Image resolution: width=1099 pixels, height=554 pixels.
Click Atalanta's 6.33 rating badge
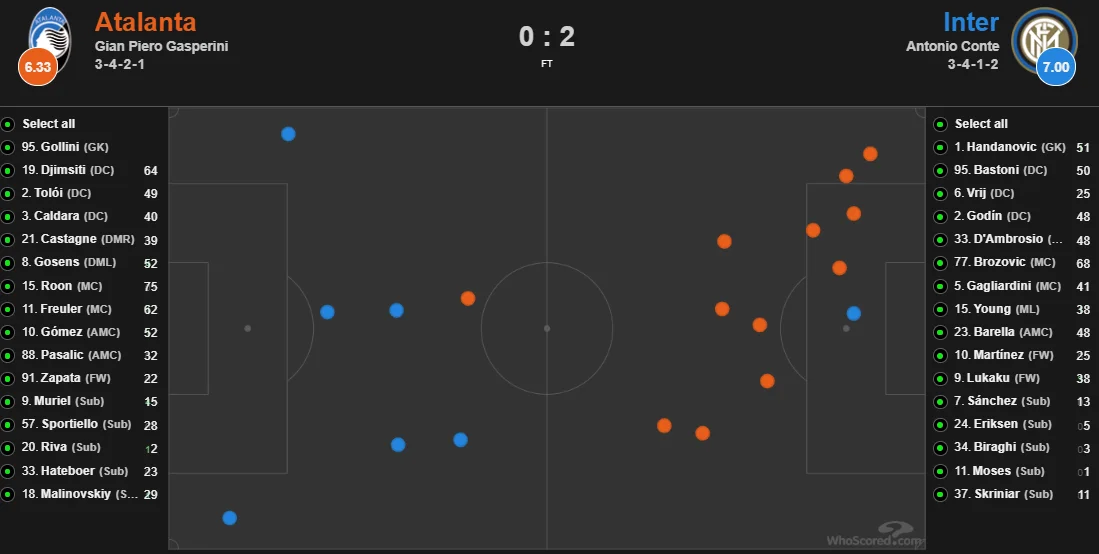(x=37, y=67)
